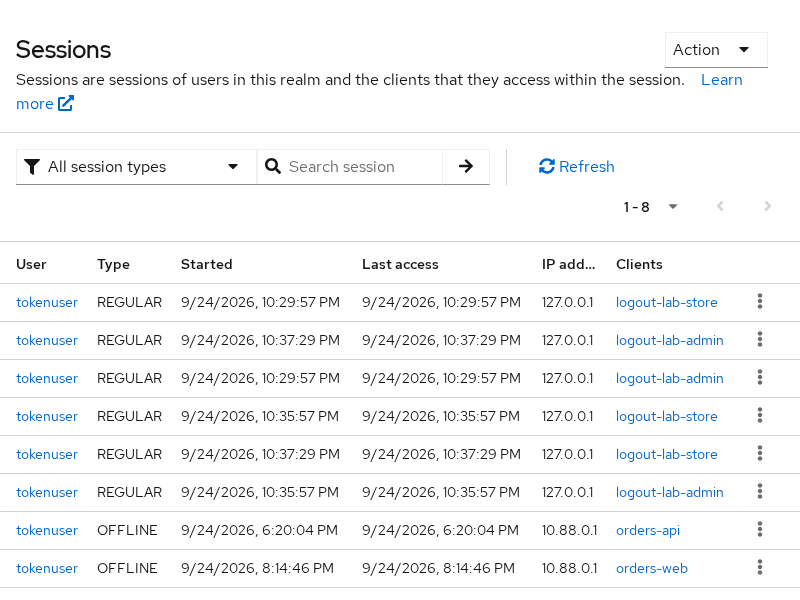800x600 pixels.
Task: Open kebab menu for 10:29:57 PM logout-lab-store session
Action: [x=760, y=302]
